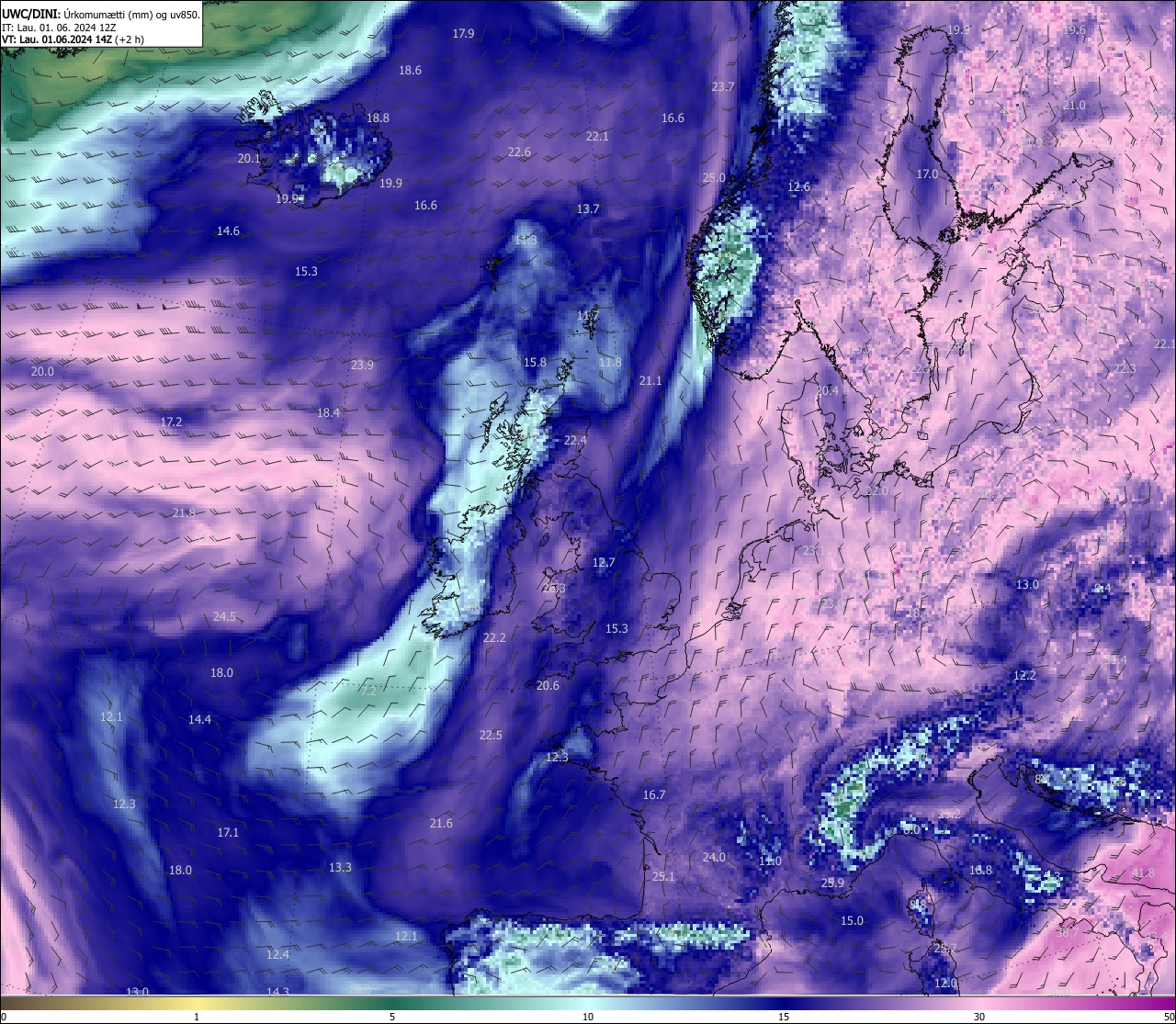Click the UWC/DINI Úrkomumætti title text
The image size is (1176, 1024).
pyautogui.click(x=101, y=15)
